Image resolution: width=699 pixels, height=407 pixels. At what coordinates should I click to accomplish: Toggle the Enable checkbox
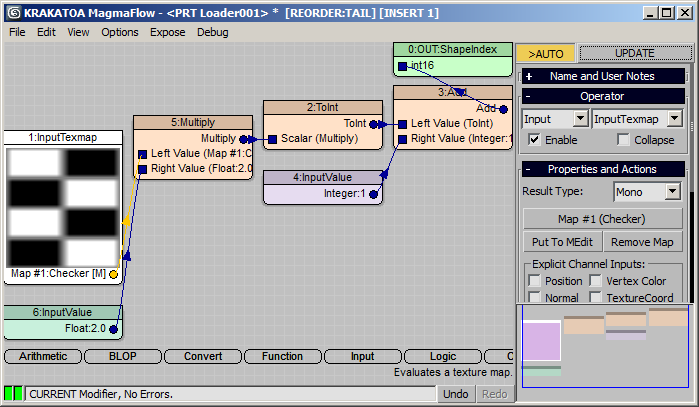(534, 140)
